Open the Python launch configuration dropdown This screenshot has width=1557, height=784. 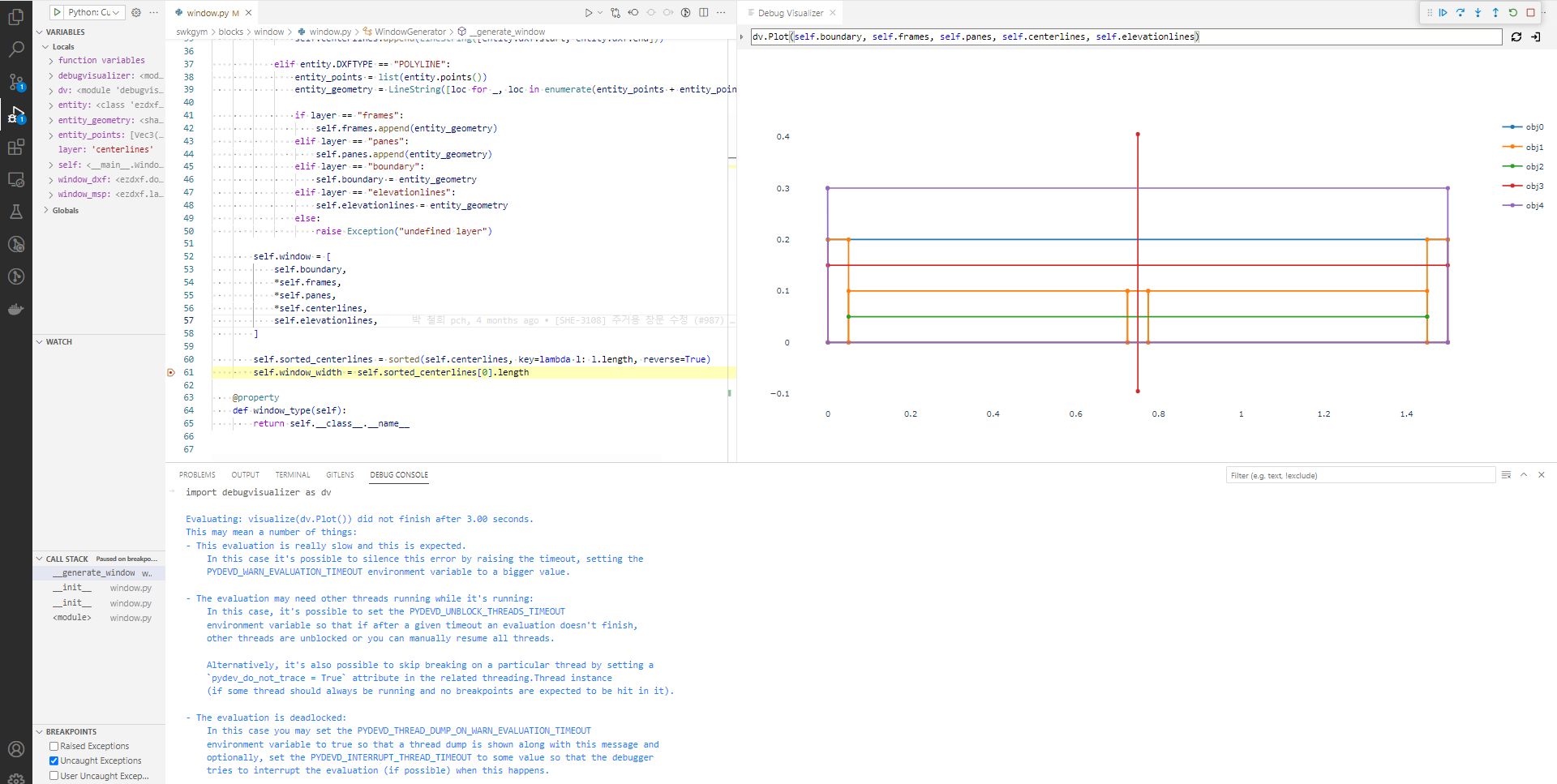95,12
